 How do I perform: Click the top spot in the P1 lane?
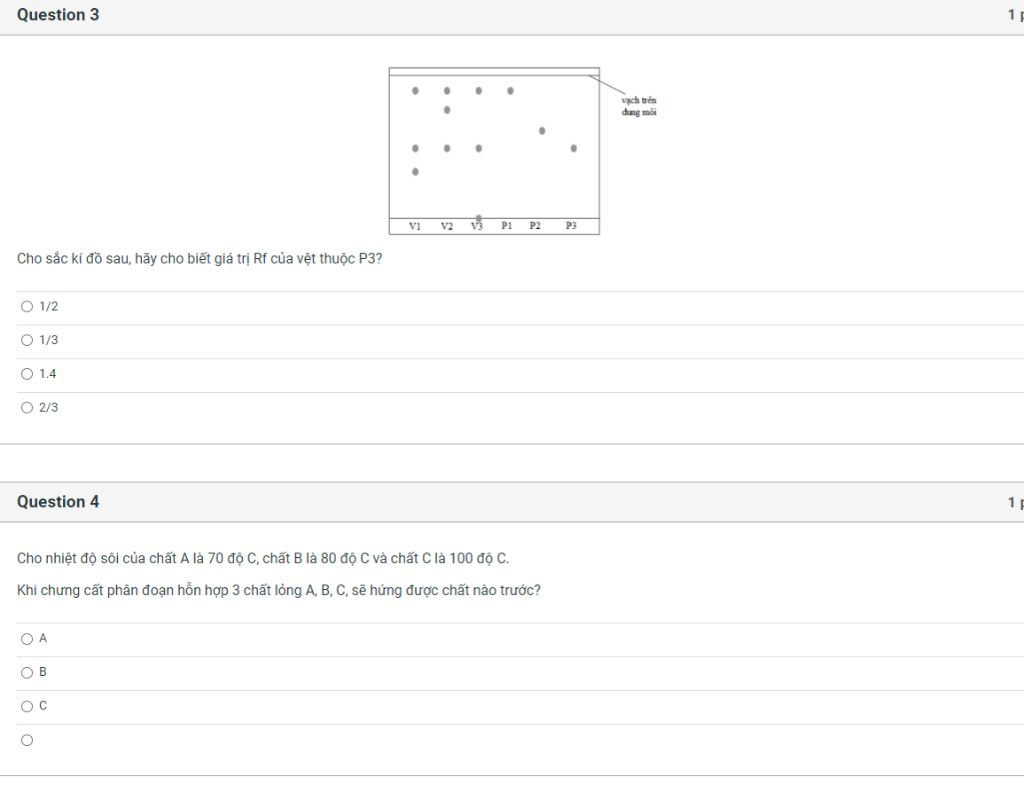pyautogui.click(x=510, y=91)
